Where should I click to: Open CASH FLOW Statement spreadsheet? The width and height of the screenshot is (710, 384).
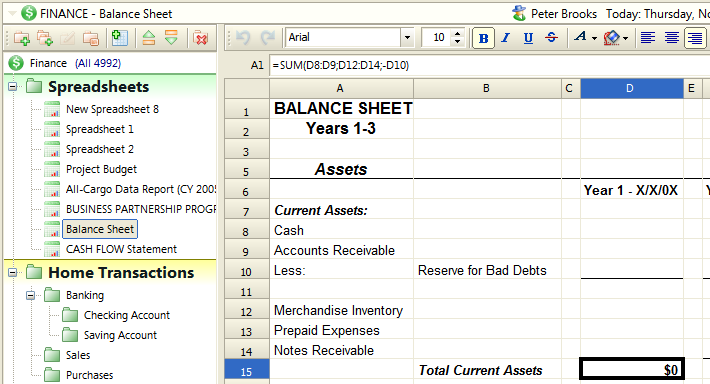click(x=121, y=249)
